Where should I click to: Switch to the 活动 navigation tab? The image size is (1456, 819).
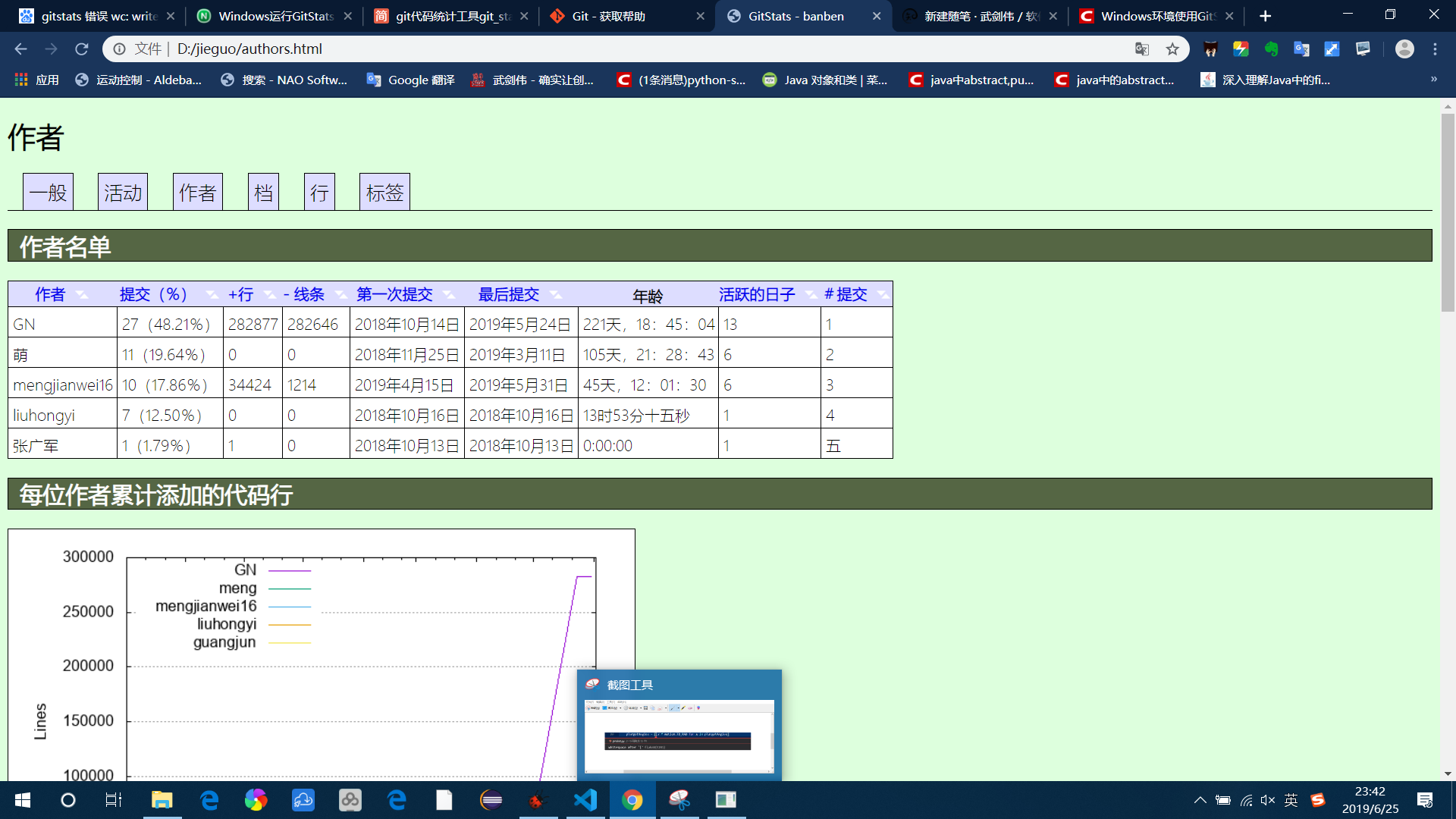tap(123, 192)
